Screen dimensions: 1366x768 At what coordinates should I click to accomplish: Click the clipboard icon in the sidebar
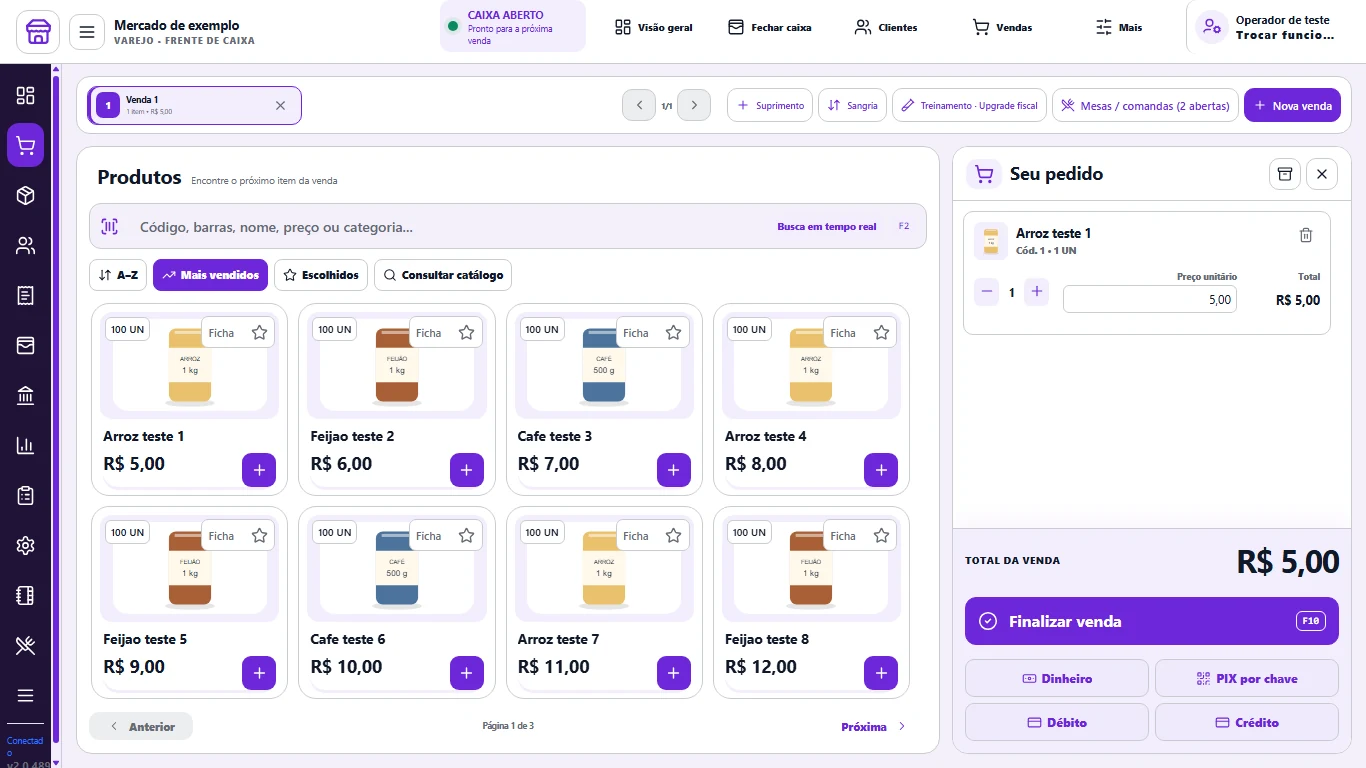(x=25, y=495)
